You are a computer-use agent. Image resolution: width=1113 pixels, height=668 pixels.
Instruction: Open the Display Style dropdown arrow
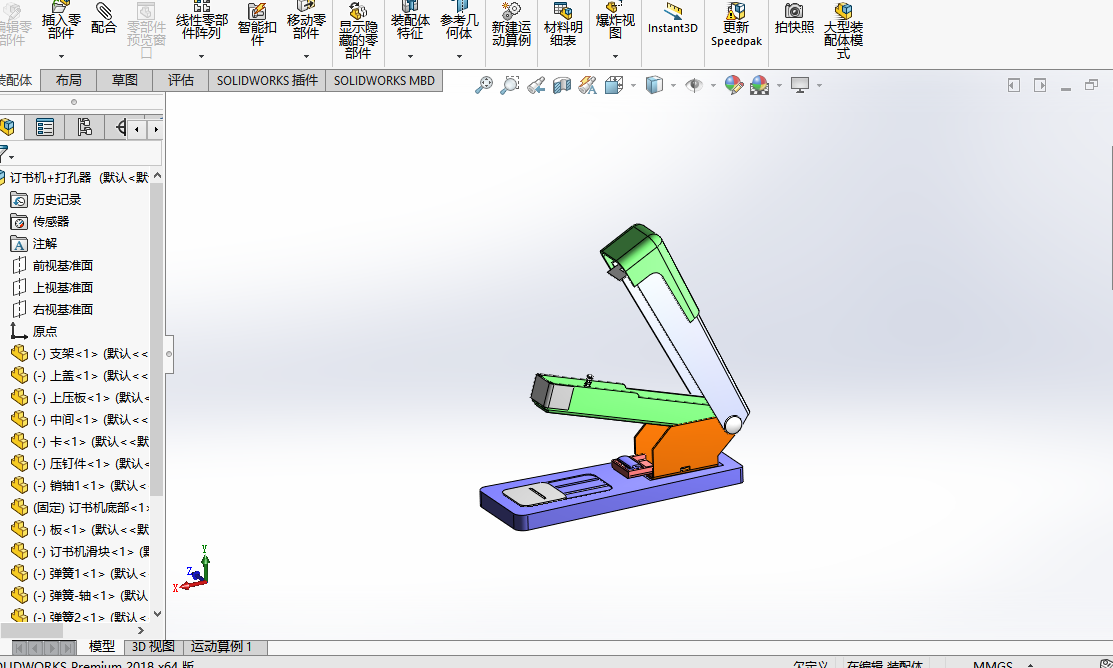(x=673, y=85)
